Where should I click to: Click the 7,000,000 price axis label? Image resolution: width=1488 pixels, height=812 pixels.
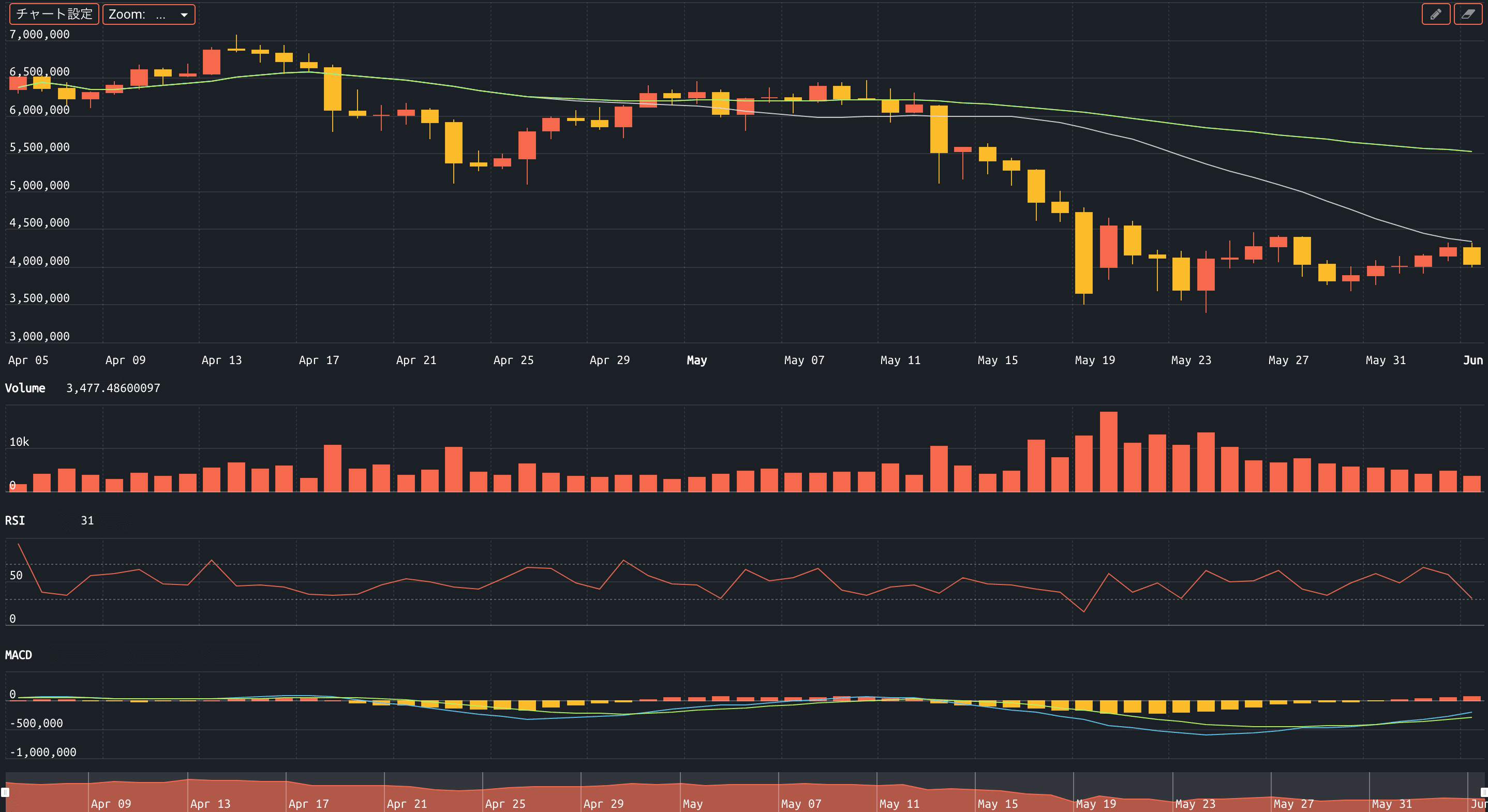(39, 34)
